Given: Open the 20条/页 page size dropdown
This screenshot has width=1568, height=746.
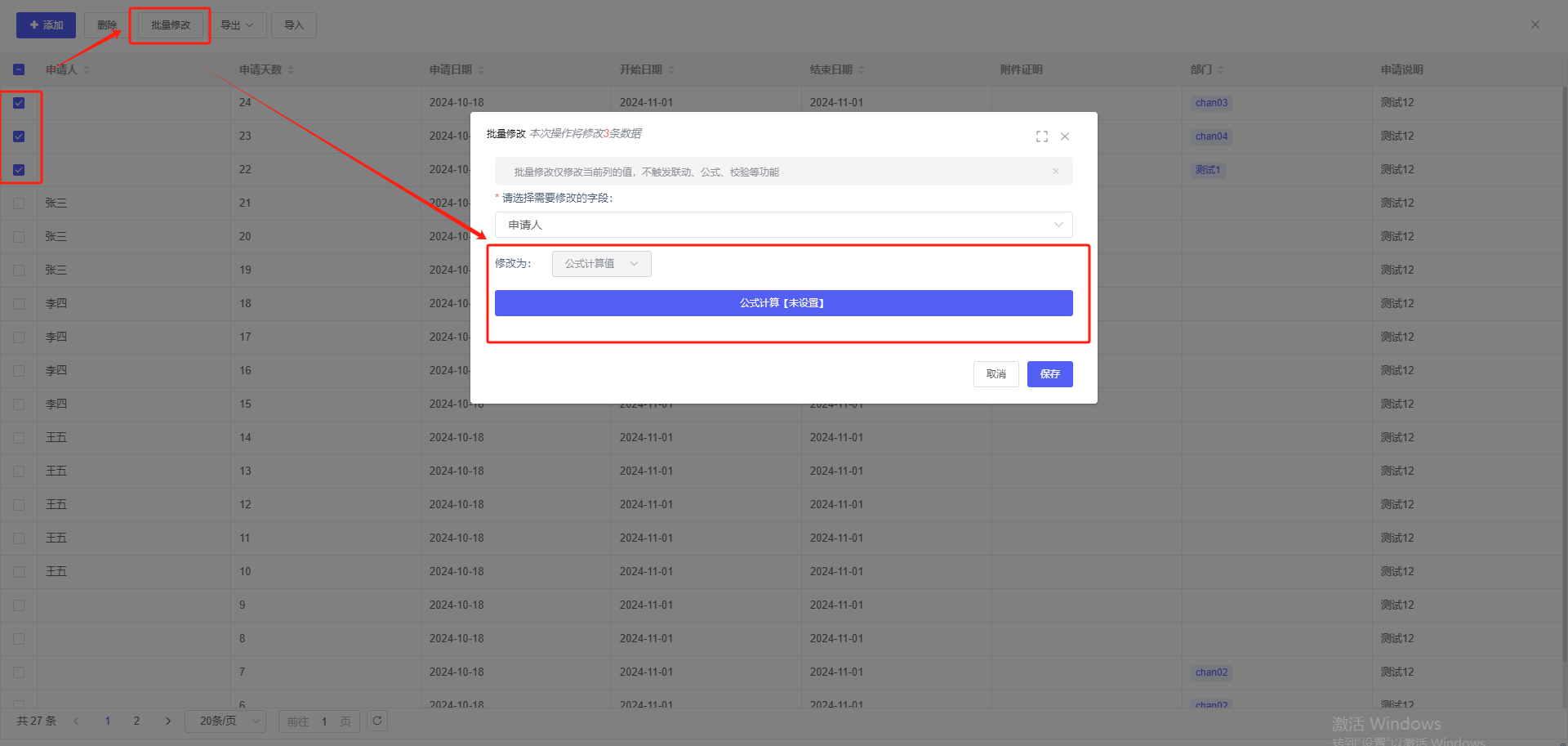Looking at the screenshot, I should (x=225, y=721).
